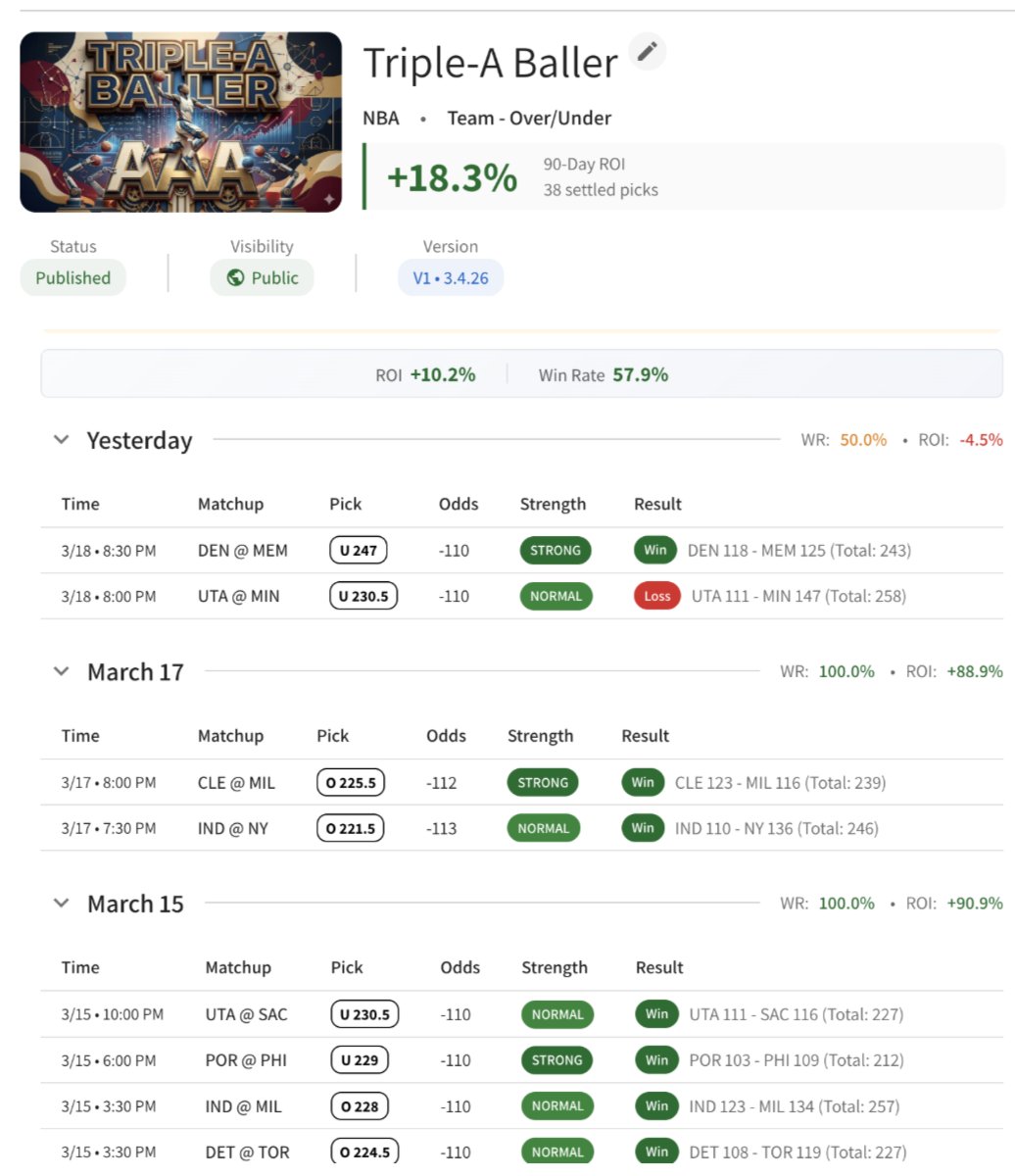Click the Win badge for UTA @ SAC
The height and width of the screenshot is (1176, 1015).
click(x=657, y=1014)
